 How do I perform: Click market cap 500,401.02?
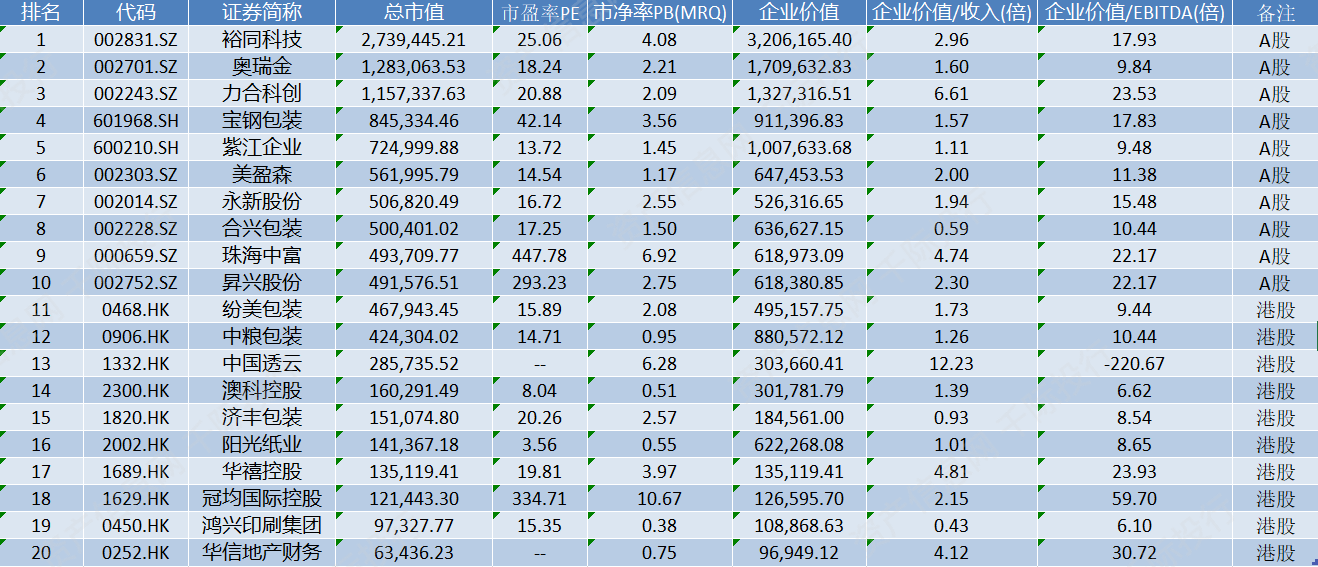[x=414, y=229]
